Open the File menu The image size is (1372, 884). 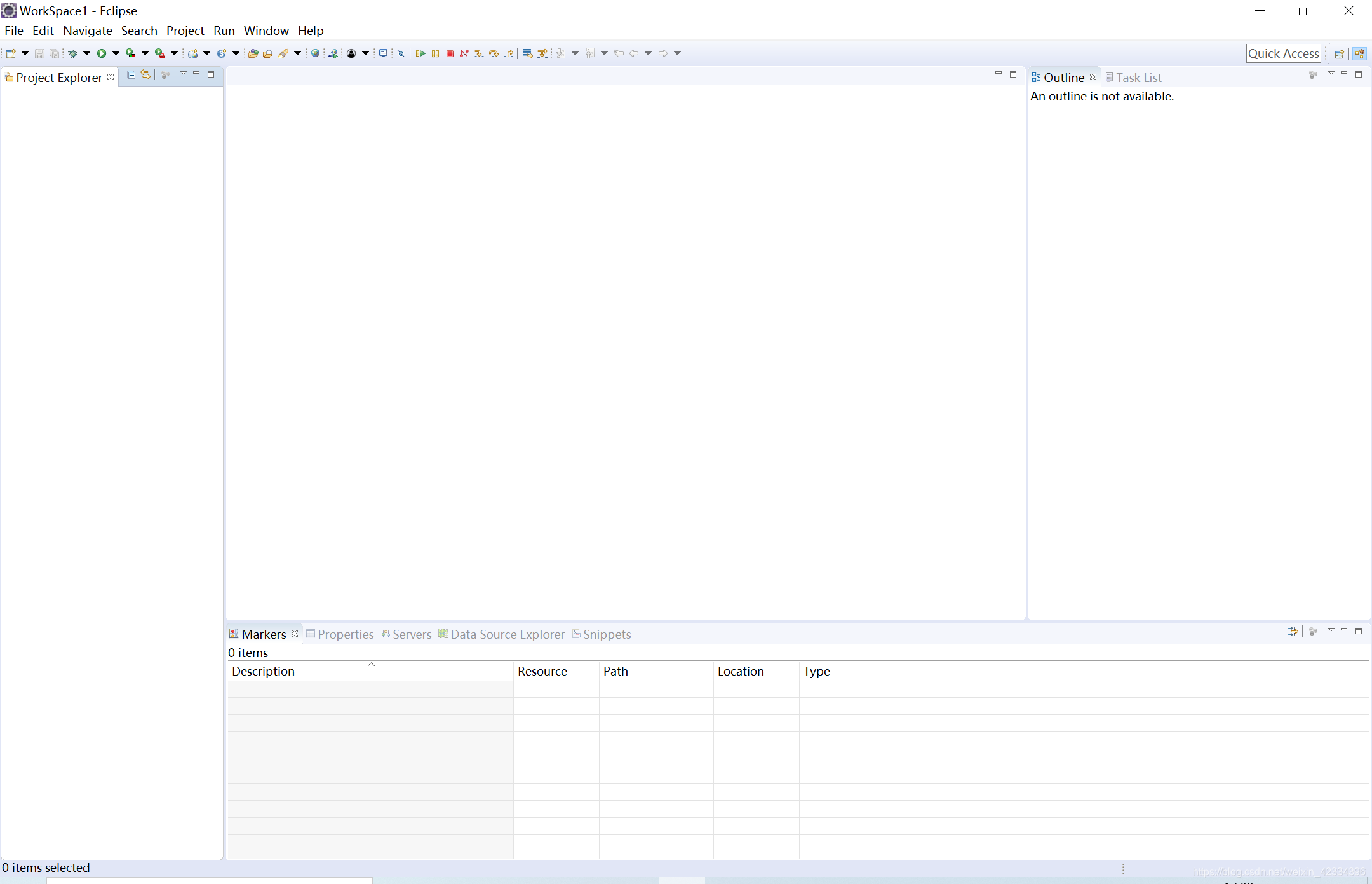(13, 31)
